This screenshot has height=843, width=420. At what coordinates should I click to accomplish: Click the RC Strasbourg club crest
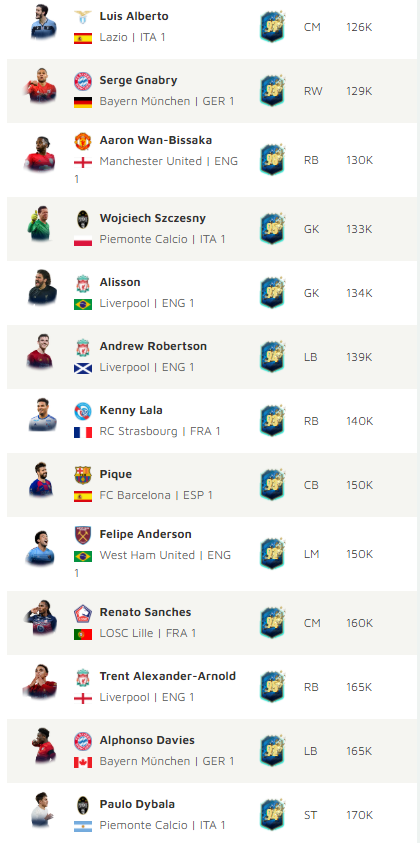83,411
